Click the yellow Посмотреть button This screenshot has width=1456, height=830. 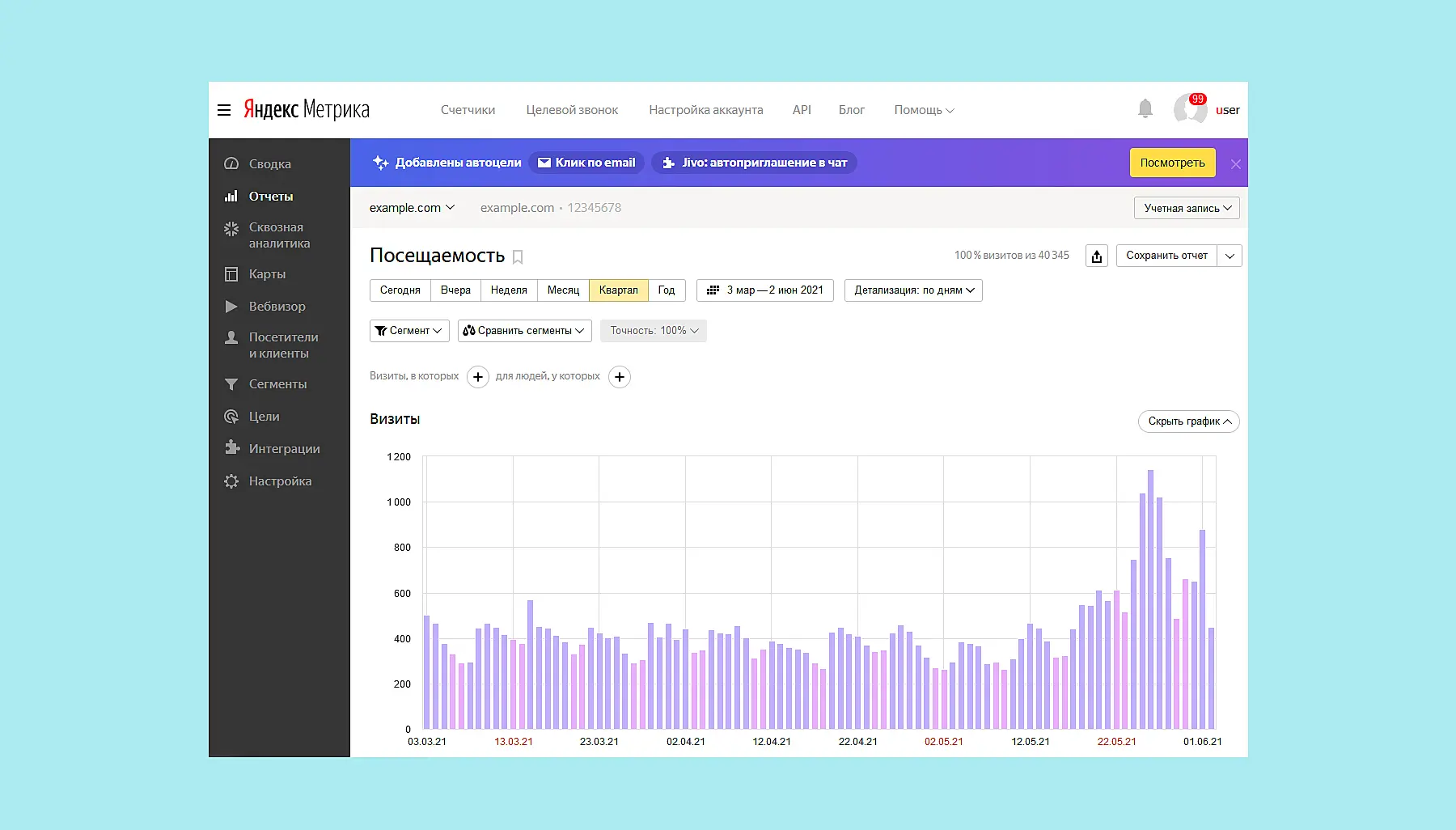pyautogui.click(x=1172, y=163)
